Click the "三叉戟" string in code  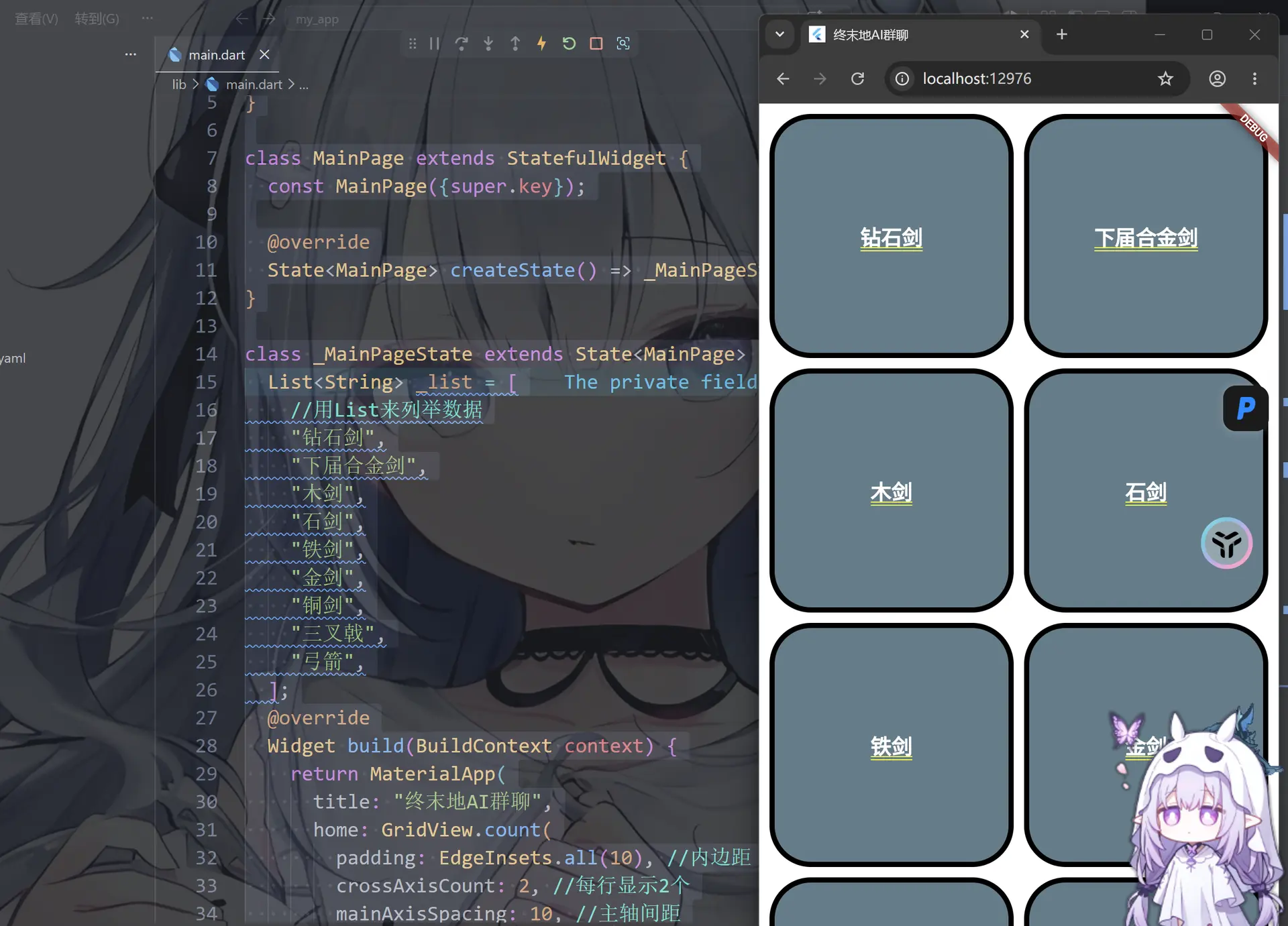point(332,634)
